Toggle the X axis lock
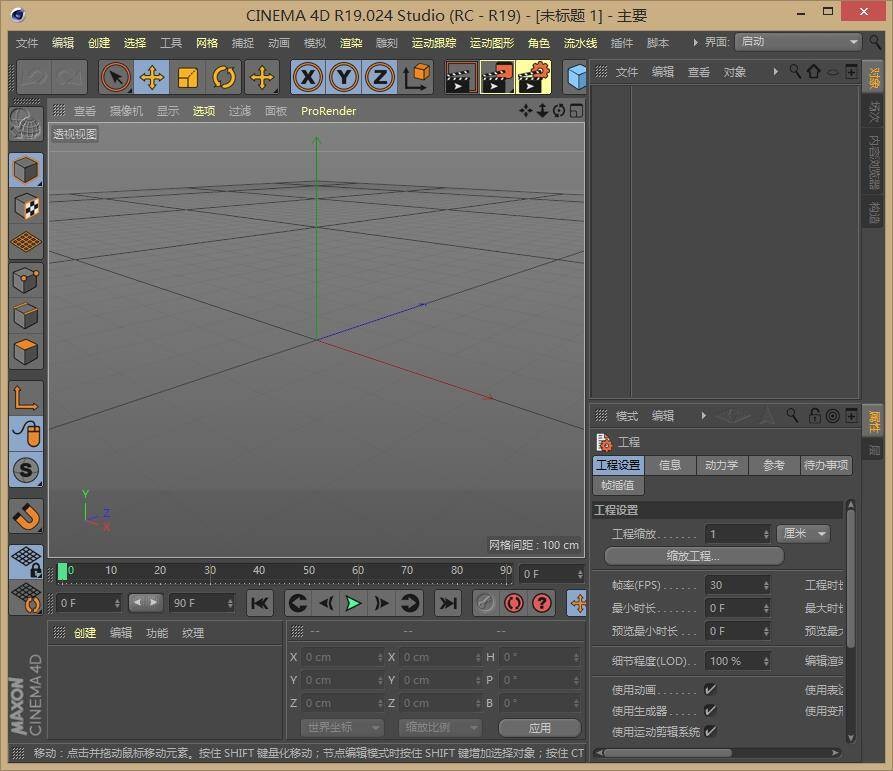The image size is (893, 771). 308,77
